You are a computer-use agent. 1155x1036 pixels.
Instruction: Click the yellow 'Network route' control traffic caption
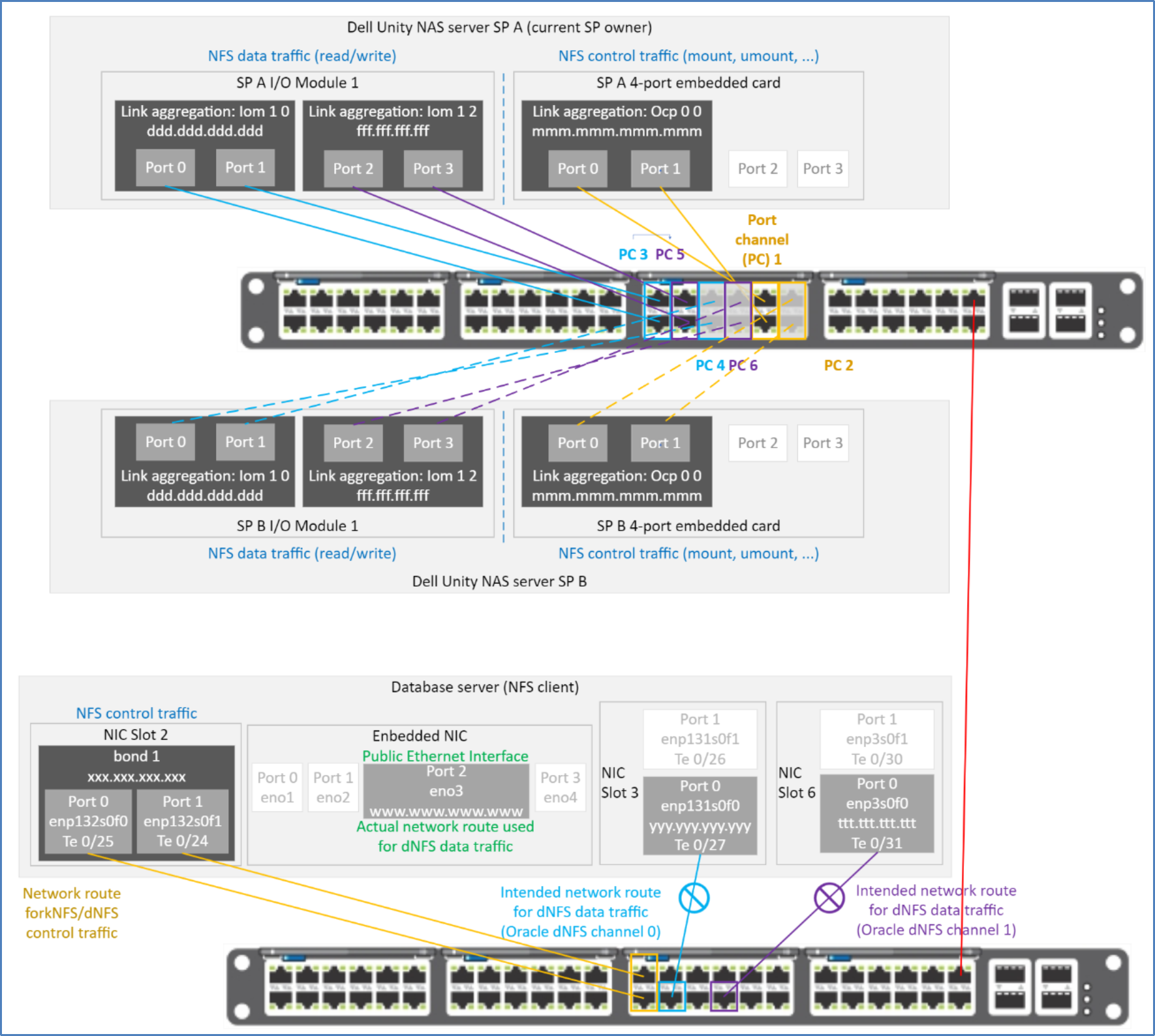72,913
